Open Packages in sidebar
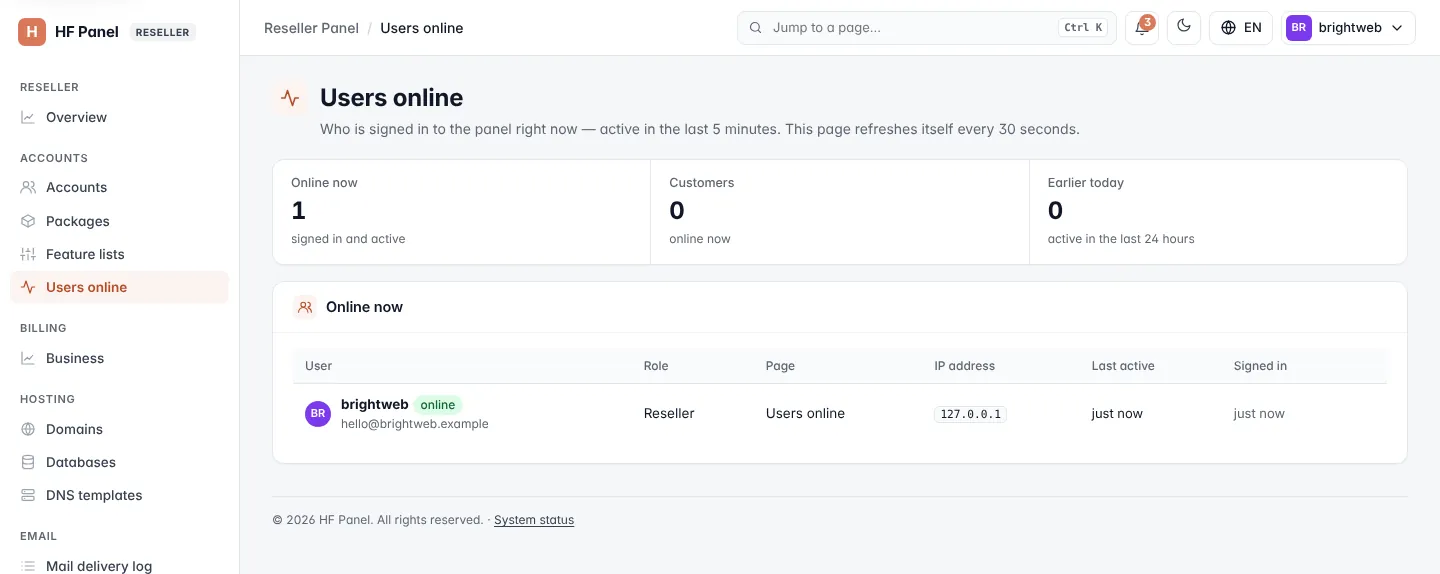The image size is (1440, 574). 119,221
